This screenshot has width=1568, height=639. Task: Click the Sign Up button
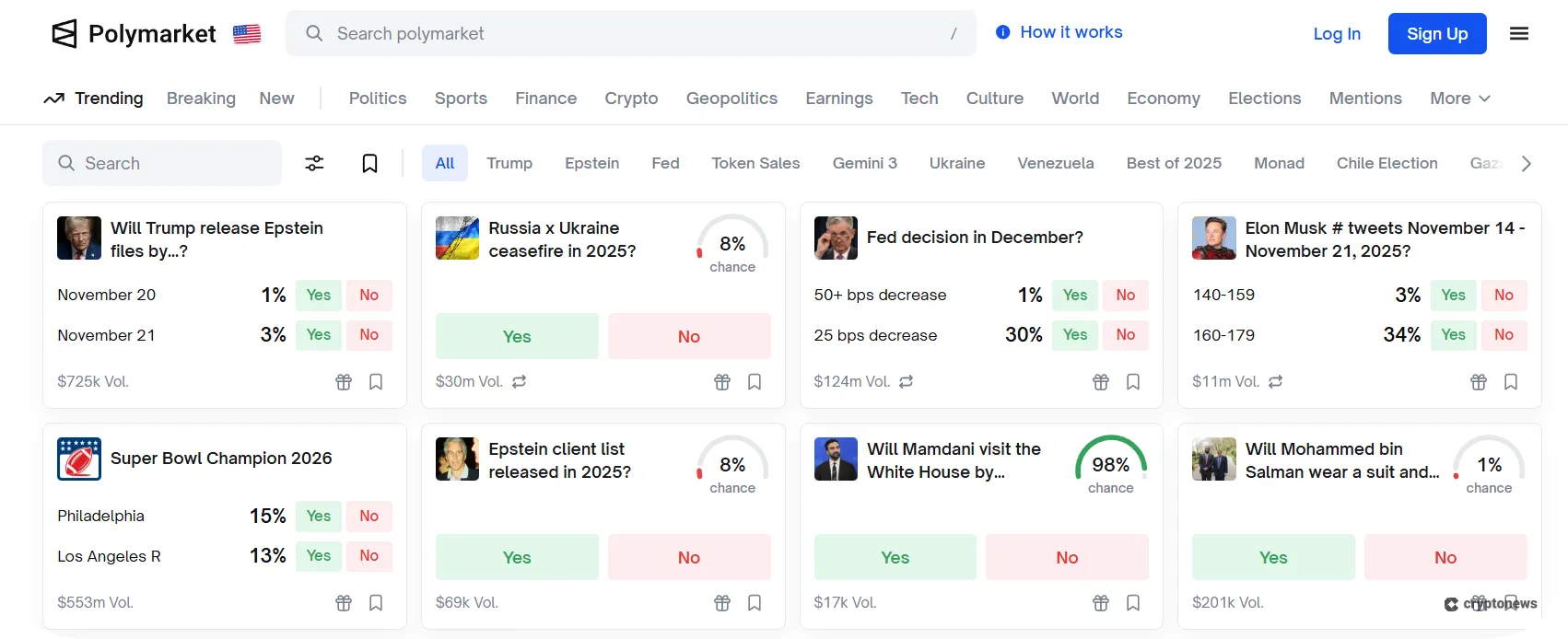click(x=1436, y=34)
